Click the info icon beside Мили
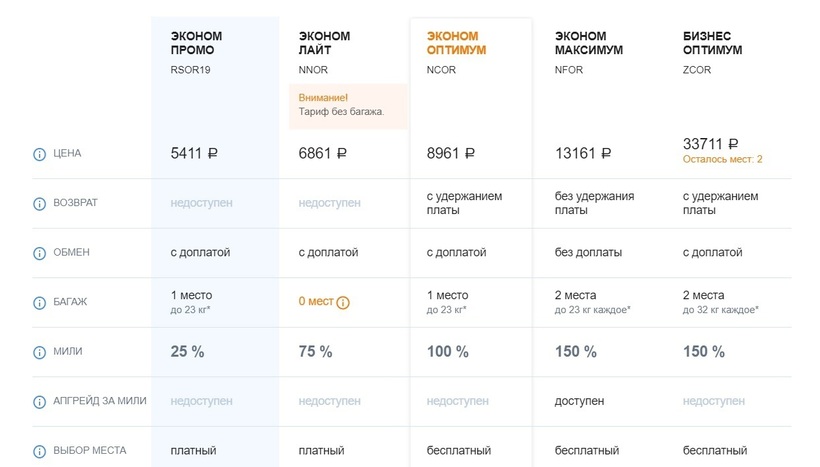820x467 pixels. 40,352
